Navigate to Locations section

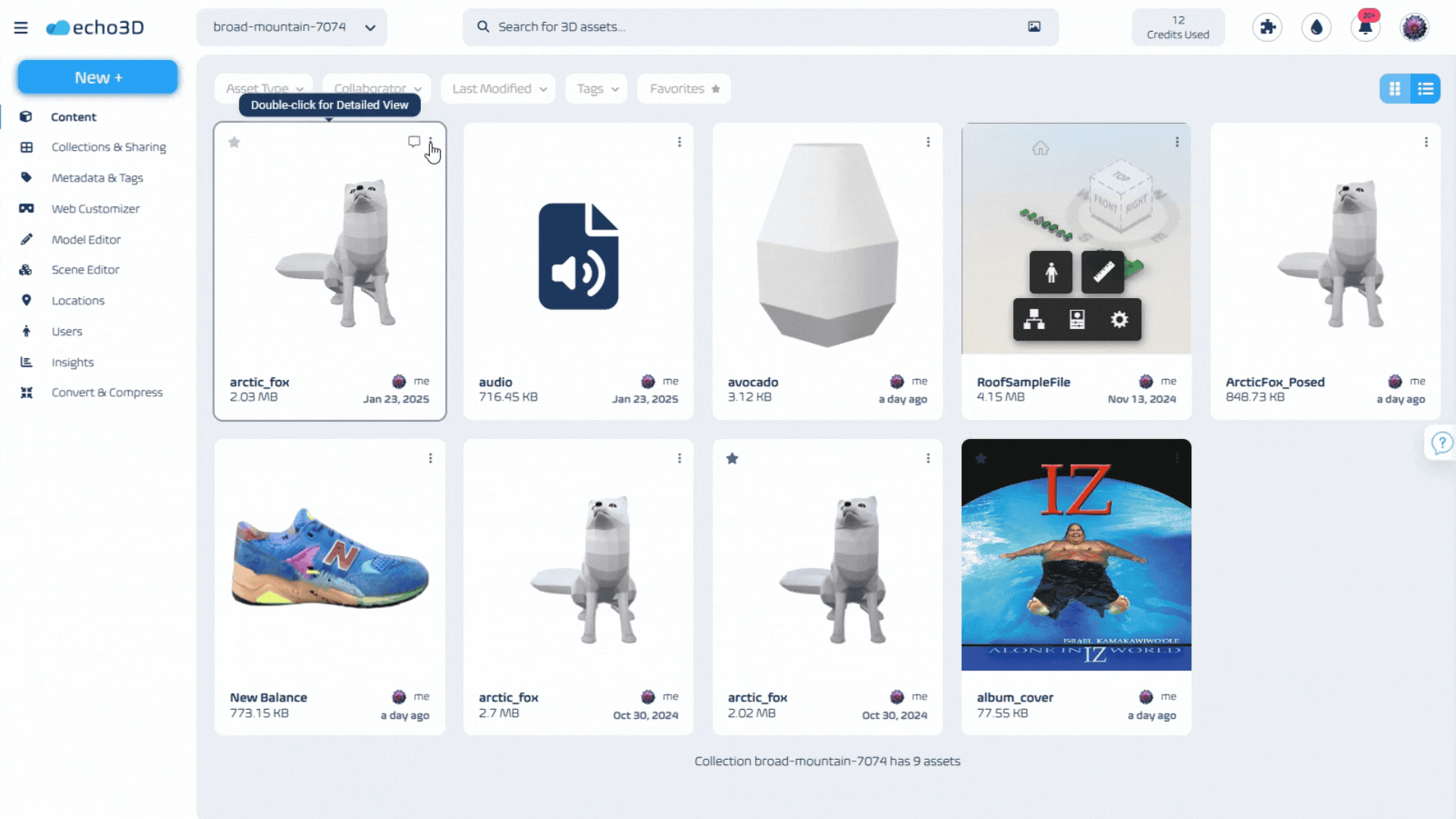click(77, 300)
